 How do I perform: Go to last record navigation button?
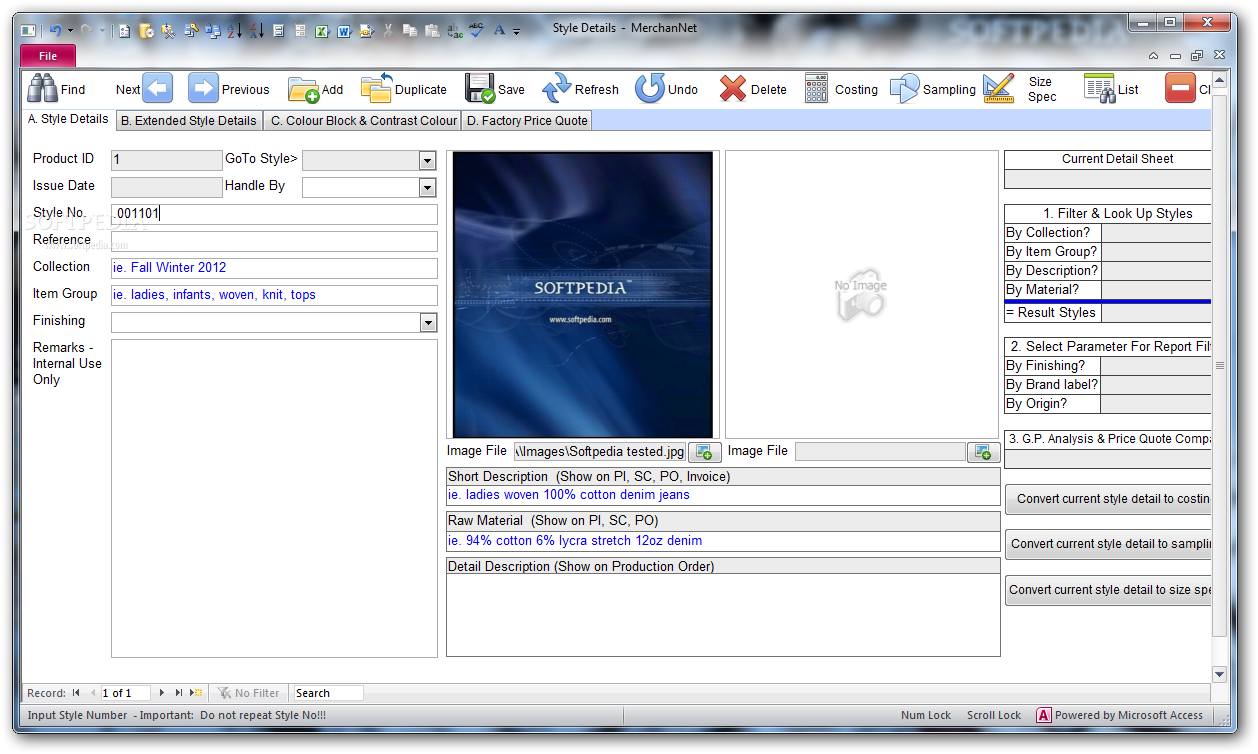point(179,693)
